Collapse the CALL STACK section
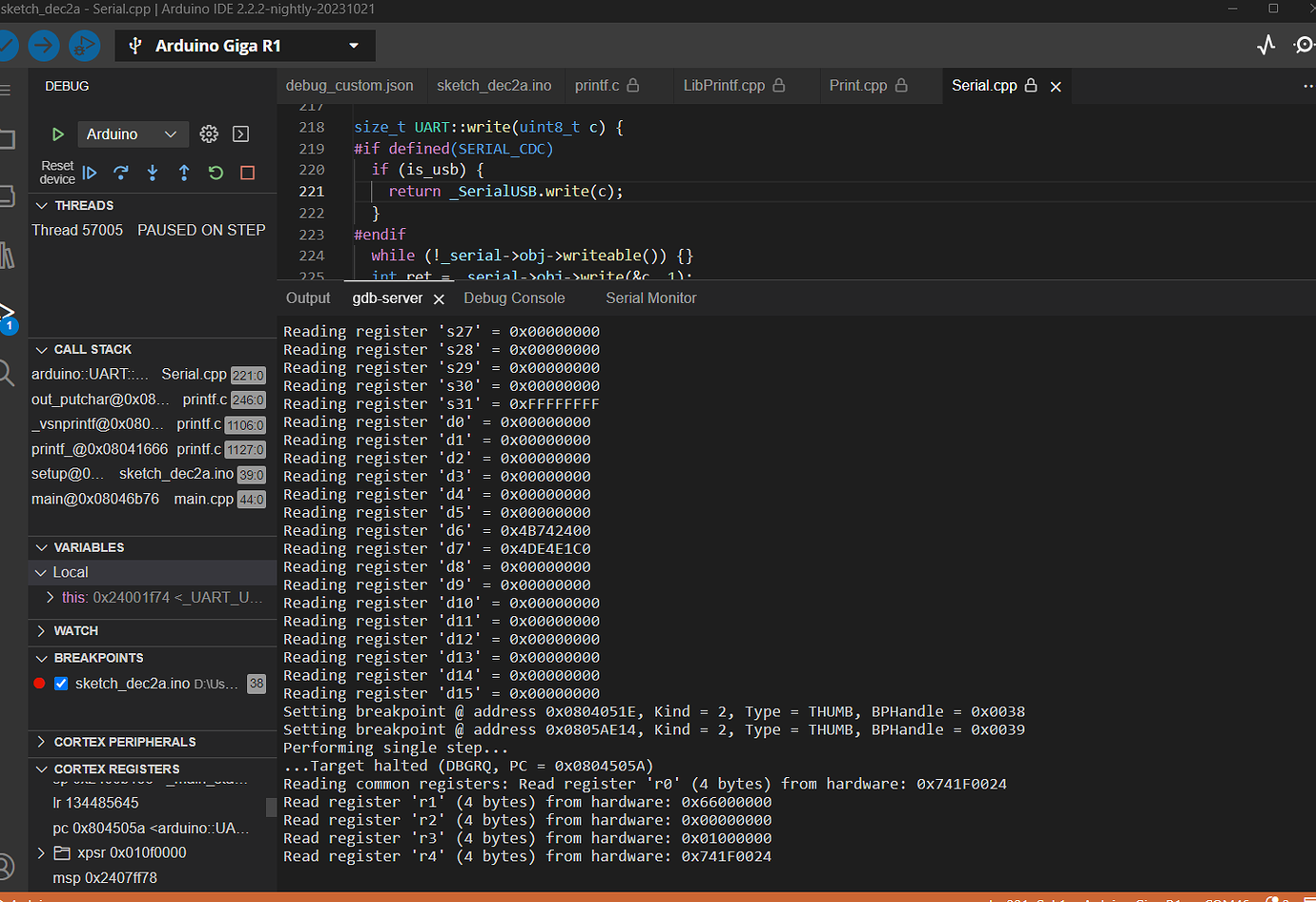Image resolution: width=1316 pixels, height=902 pixels. (x=41, y=349)
